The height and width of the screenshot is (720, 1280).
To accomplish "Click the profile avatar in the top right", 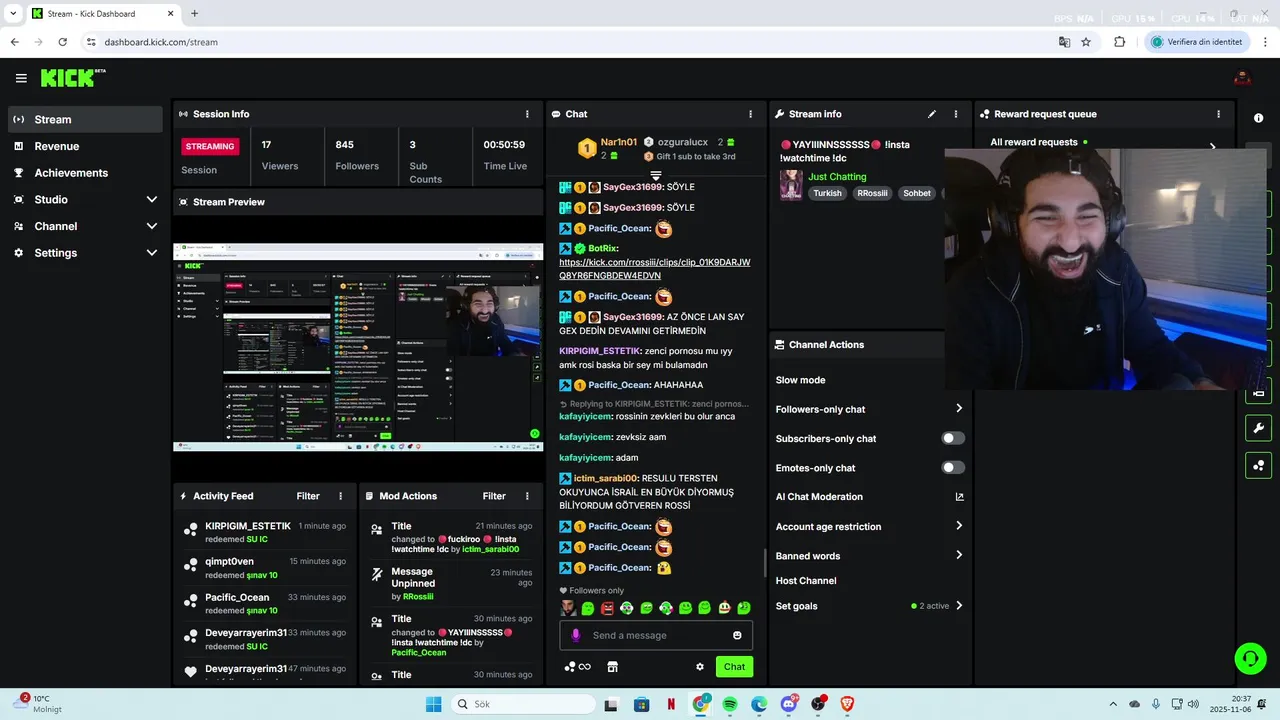I will [1242, 78].
